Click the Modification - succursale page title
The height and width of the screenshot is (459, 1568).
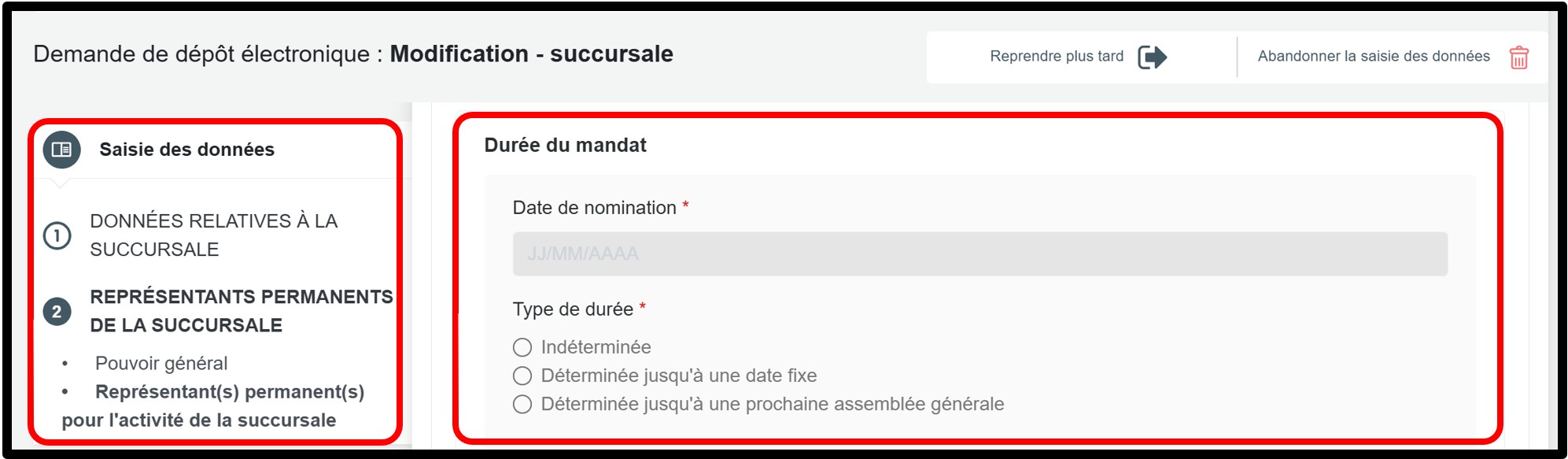531,54
